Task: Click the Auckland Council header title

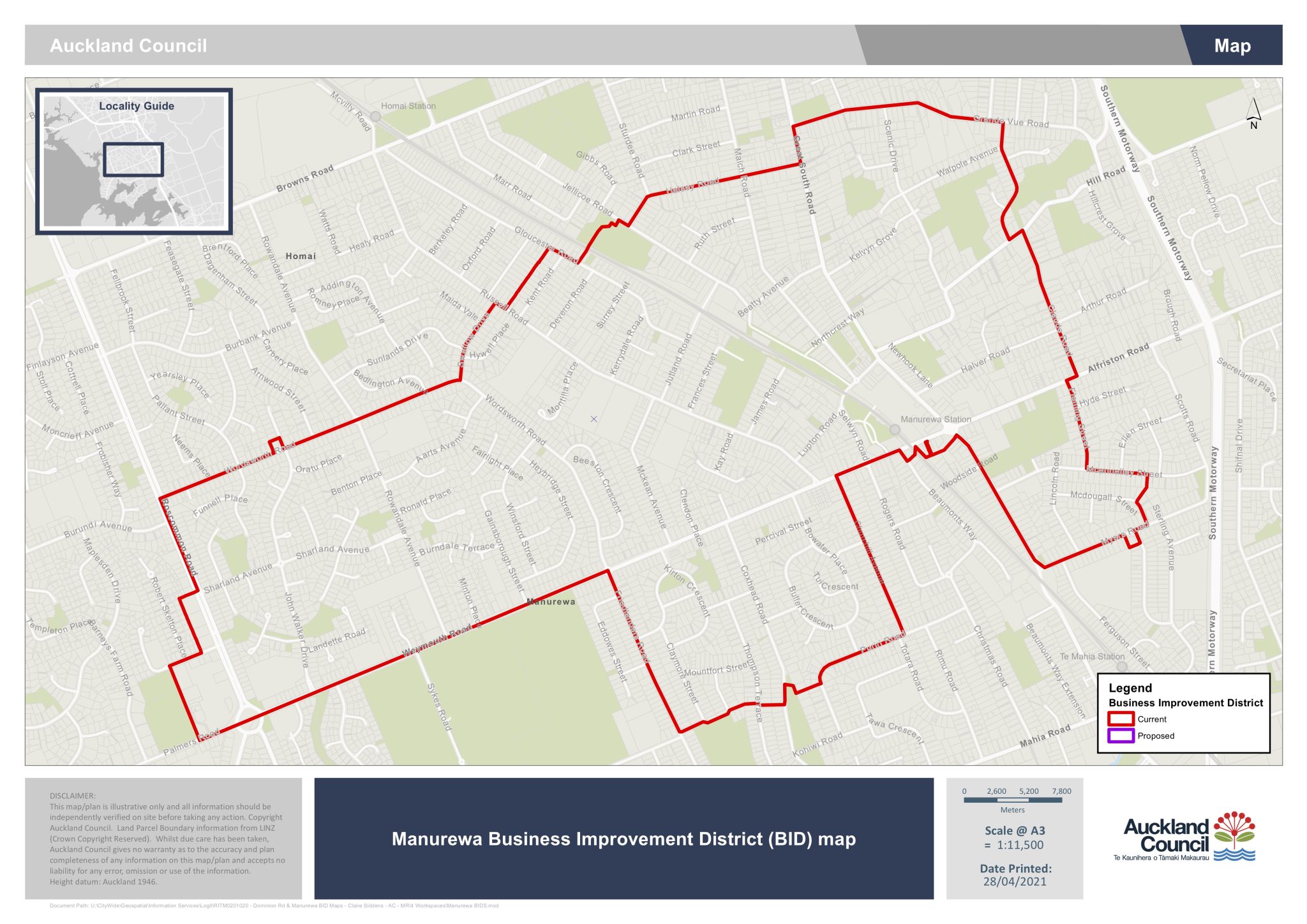Action: (x=128, y=46)
